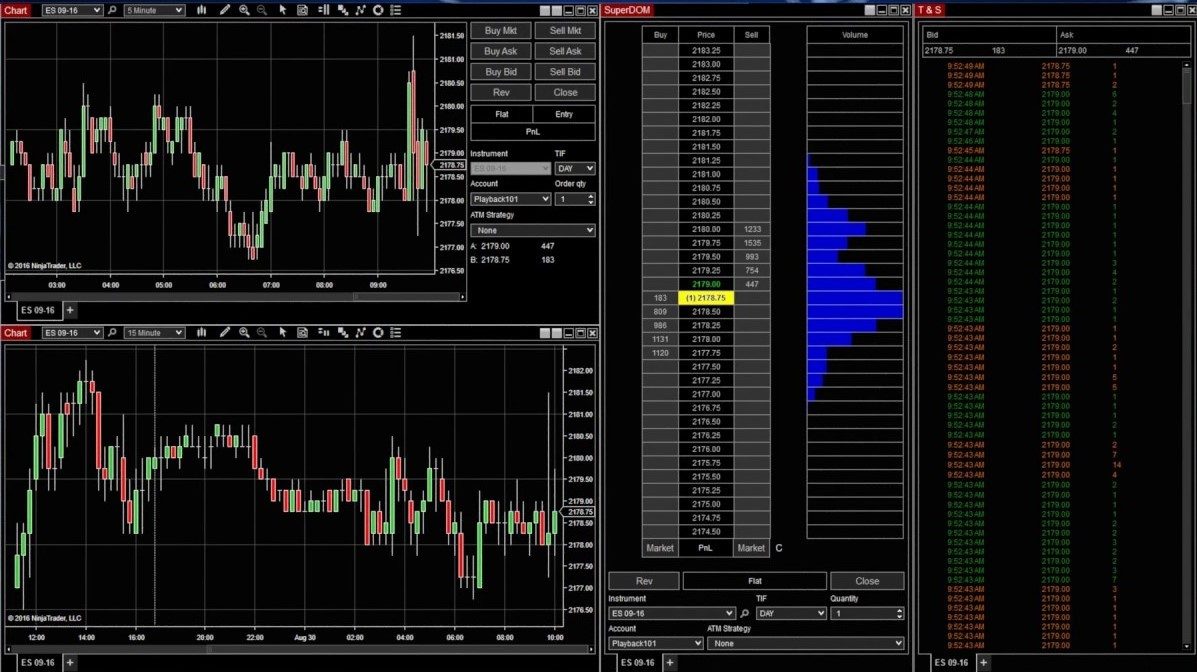Click SuperDOM Rev button
The width and height of the screenshot is (1197, 672).
coord(644,581)
